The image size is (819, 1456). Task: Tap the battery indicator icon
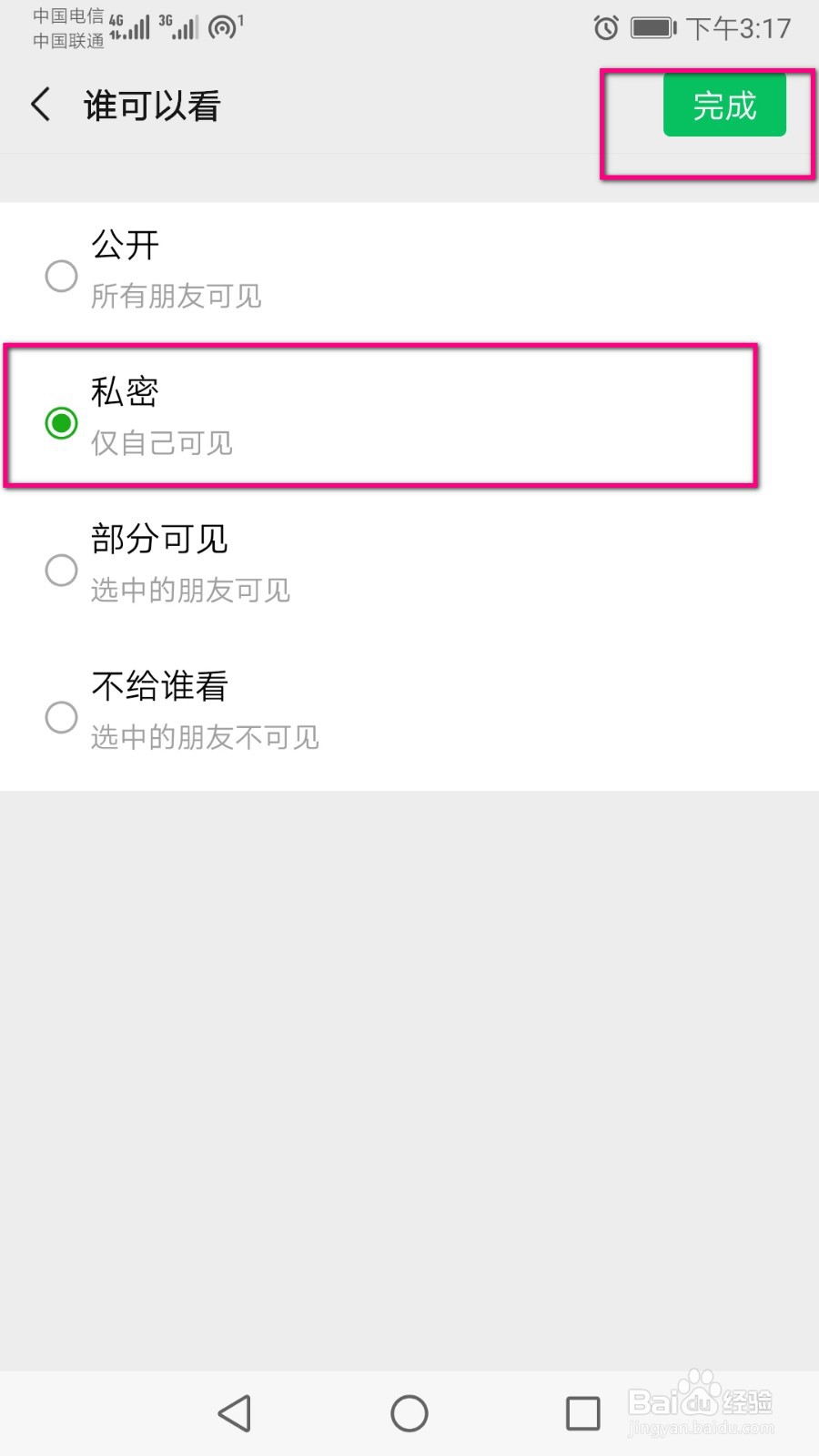[653, 28]
